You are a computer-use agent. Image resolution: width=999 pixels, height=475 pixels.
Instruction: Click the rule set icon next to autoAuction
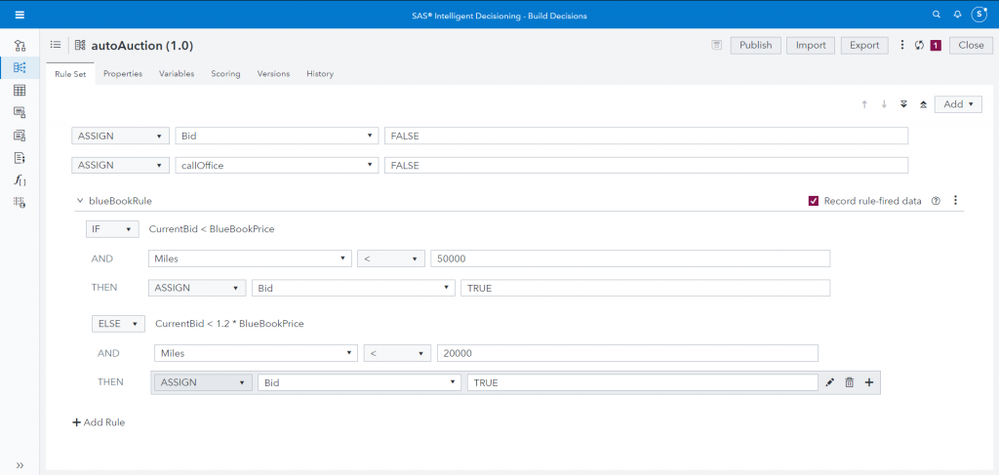click(x=80, y=45)
